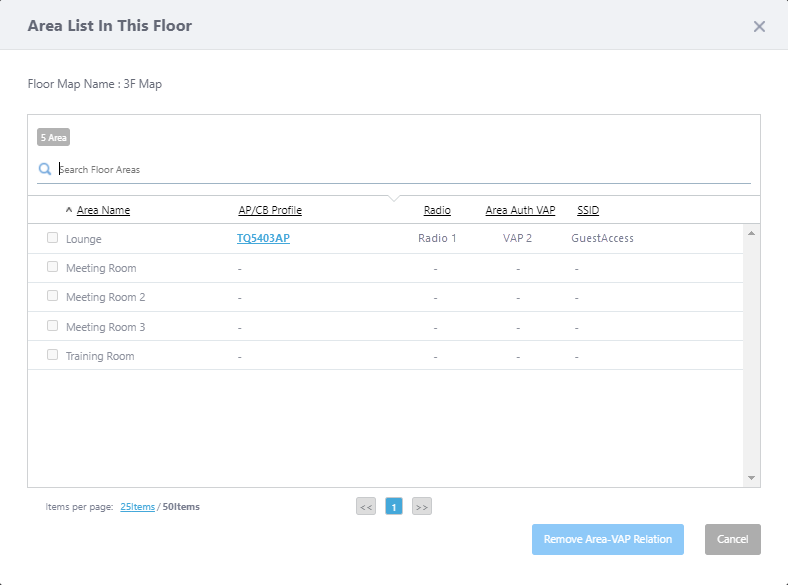Screen dimensions: 788x585
Task: Check the Meeting Room checkbox
Action: coord(53,267)
